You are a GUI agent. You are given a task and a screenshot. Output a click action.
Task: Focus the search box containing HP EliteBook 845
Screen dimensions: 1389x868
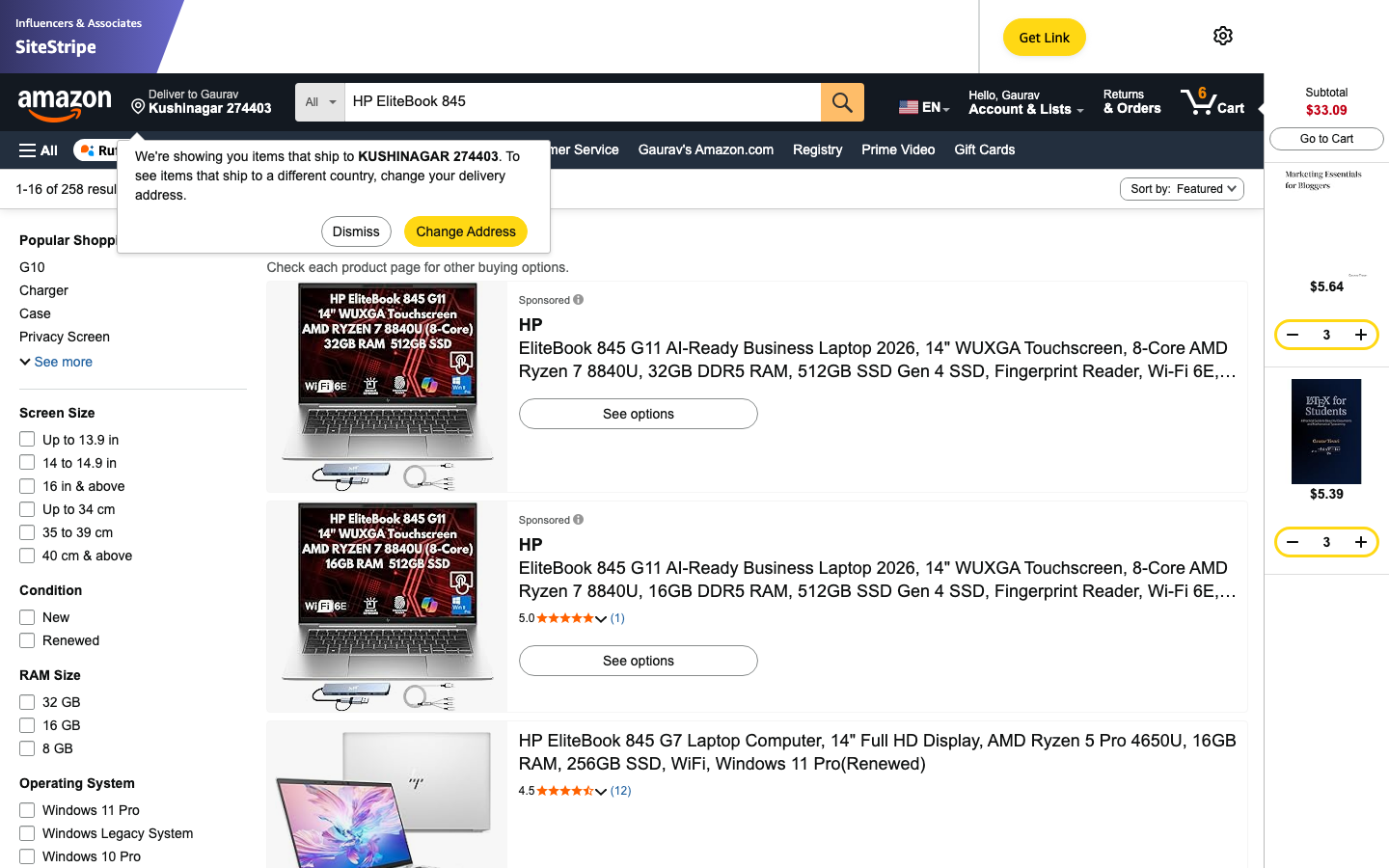point(583,102)
